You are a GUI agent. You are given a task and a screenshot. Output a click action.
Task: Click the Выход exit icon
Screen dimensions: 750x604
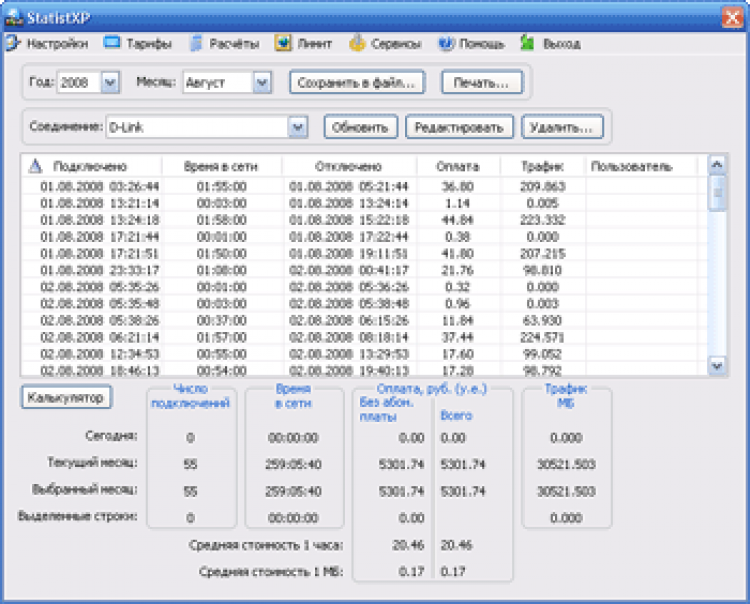pos(527,44)
